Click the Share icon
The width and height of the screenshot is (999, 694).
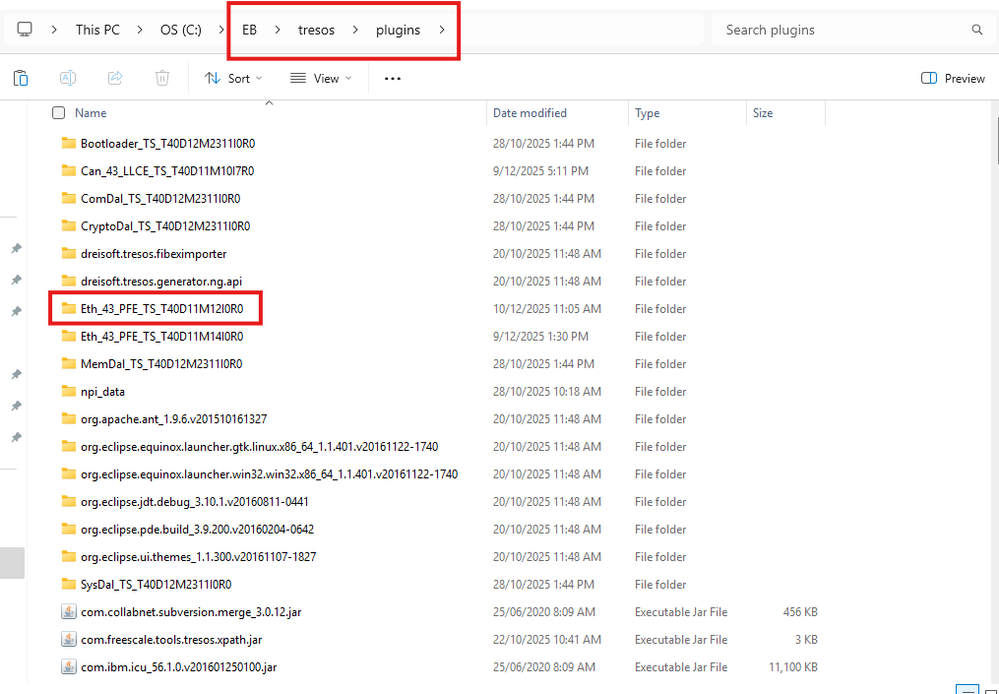114,77
